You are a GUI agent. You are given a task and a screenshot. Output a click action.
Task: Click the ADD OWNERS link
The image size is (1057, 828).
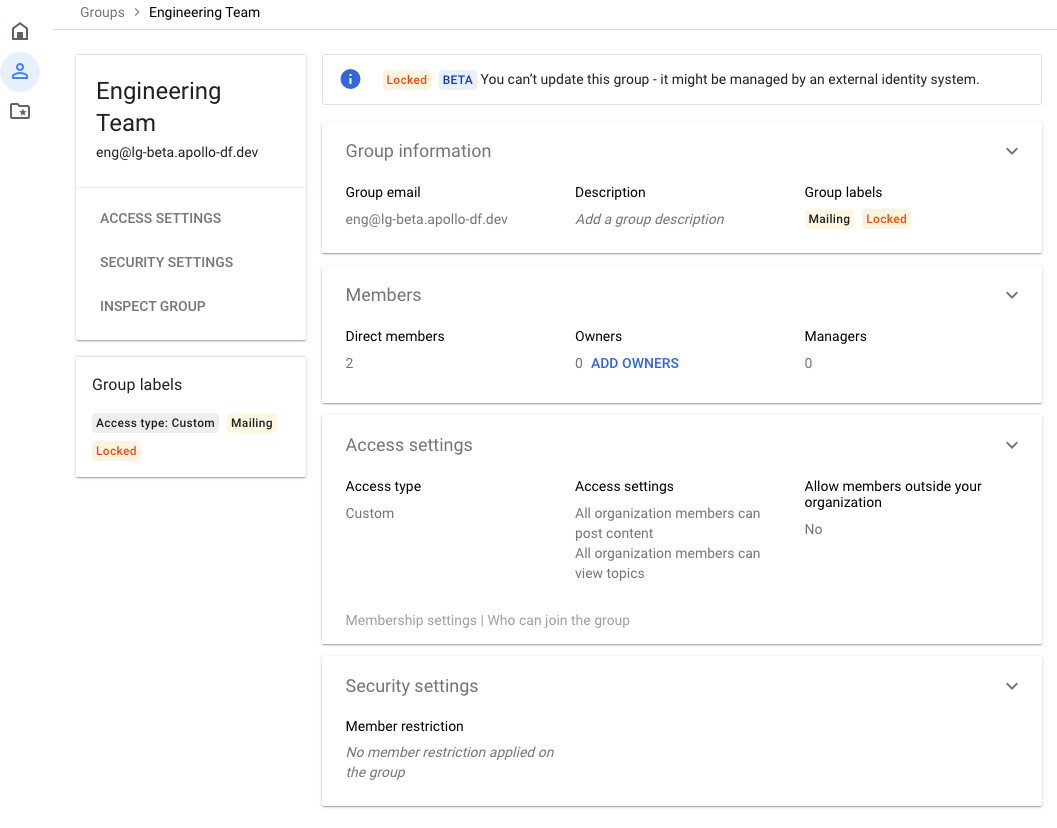point(635,363)
